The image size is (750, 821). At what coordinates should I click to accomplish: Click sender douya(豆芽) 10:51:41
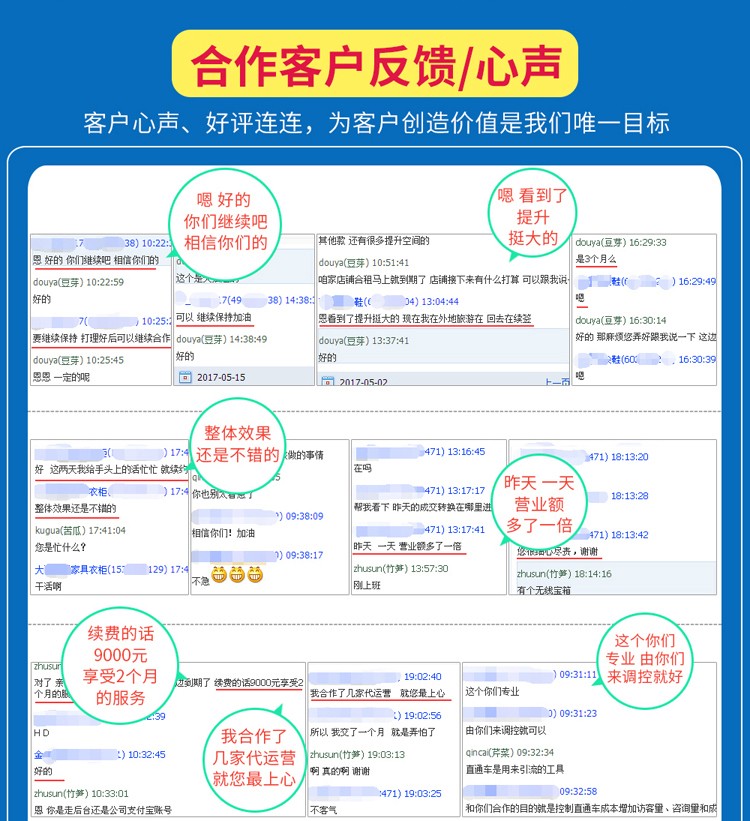(x=364, y=263)
